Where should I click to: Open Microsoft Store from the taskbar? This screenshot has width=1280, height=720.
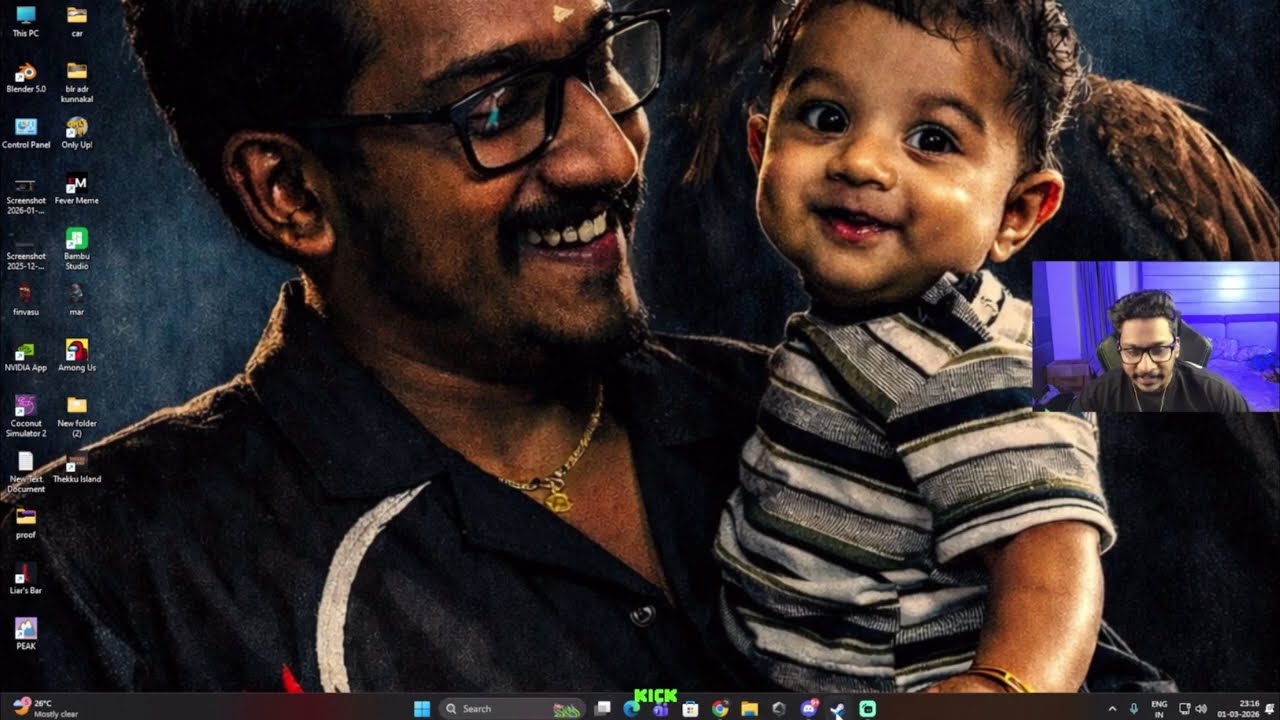coord(690,709)
